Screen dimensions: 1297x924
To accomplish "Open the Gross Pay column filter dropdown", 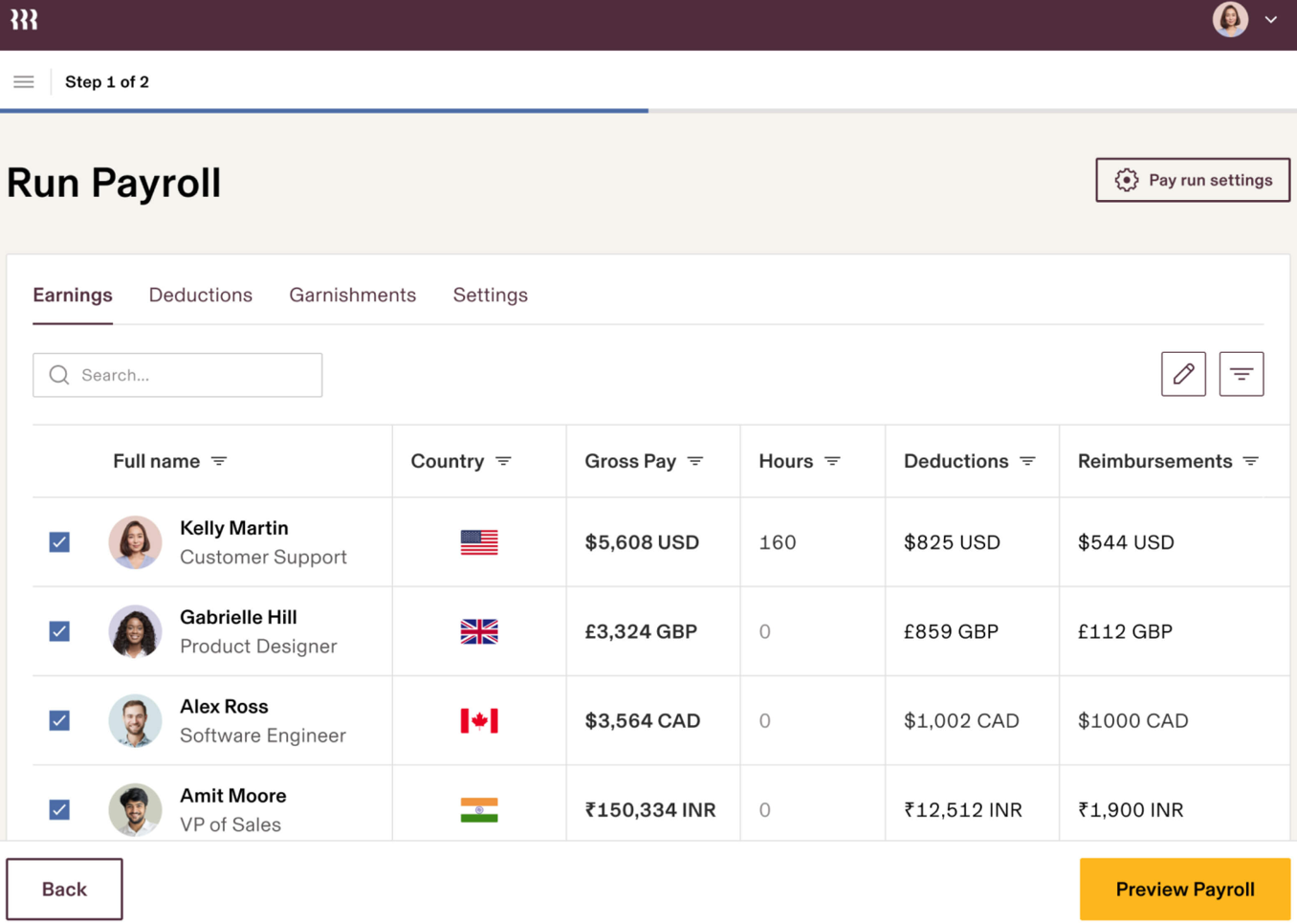I will (x=697, y=461).
